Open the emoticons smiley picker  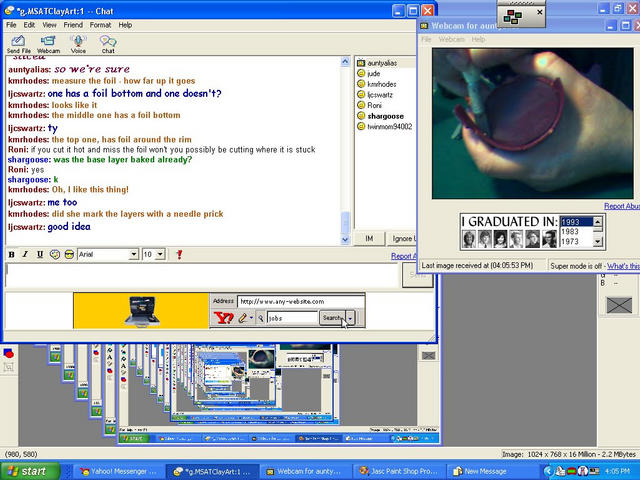tap(69, 254)
